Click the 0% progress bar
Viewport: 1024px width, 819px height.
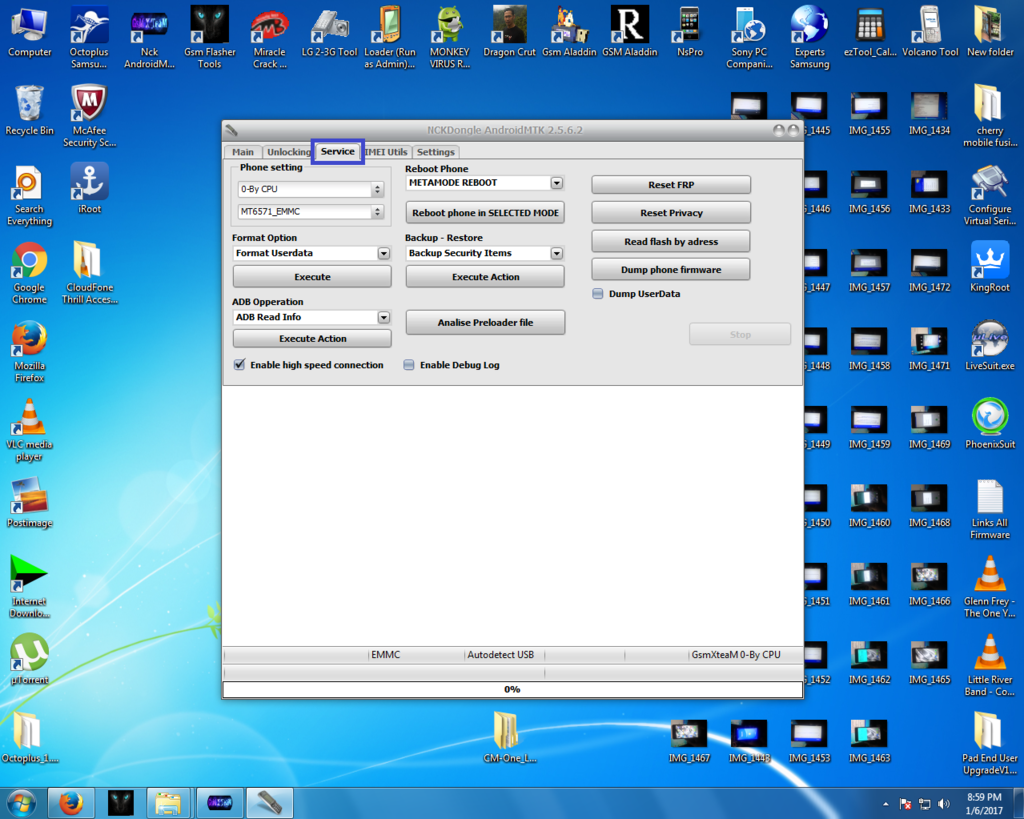512,689
